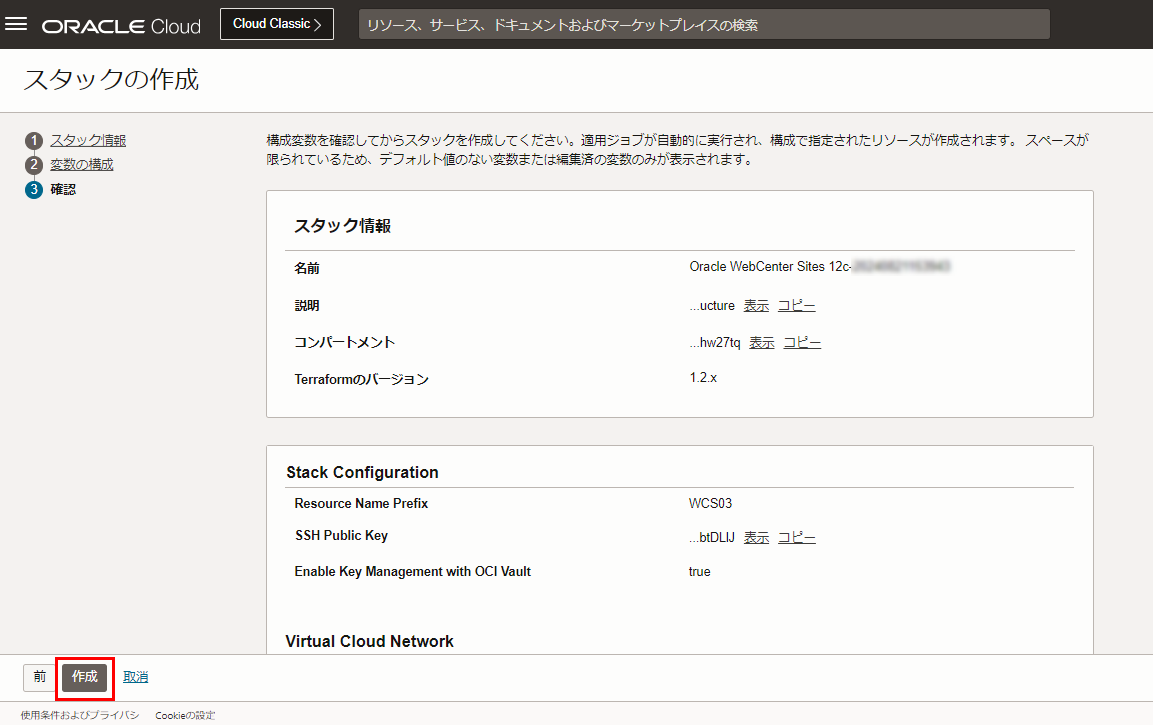
Task: Copy the SSH Public Key
Action: (x=796, y=538)
